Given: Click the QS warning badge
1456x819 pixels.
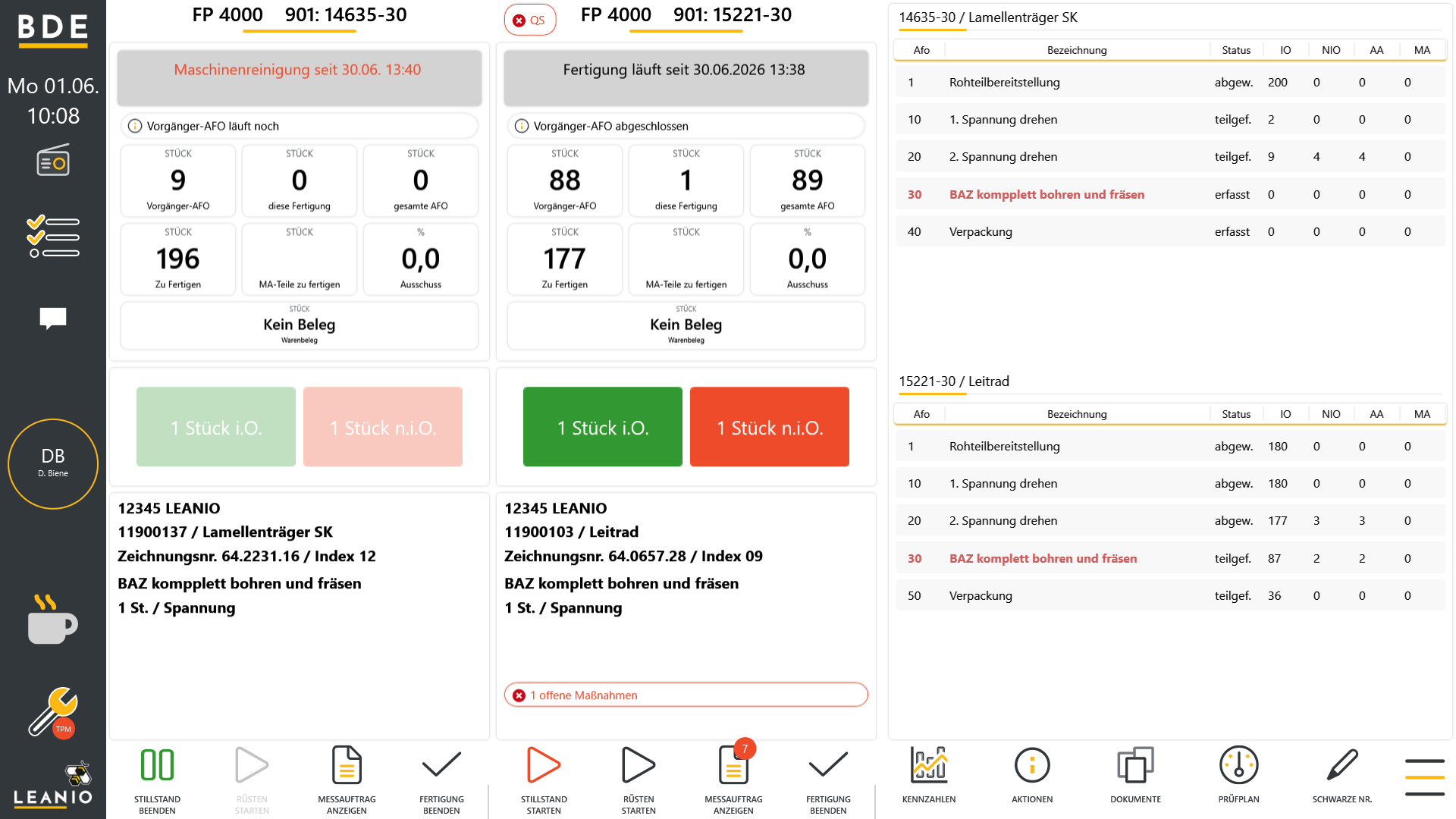Looking at the screenshot, I should coord(530,20).
